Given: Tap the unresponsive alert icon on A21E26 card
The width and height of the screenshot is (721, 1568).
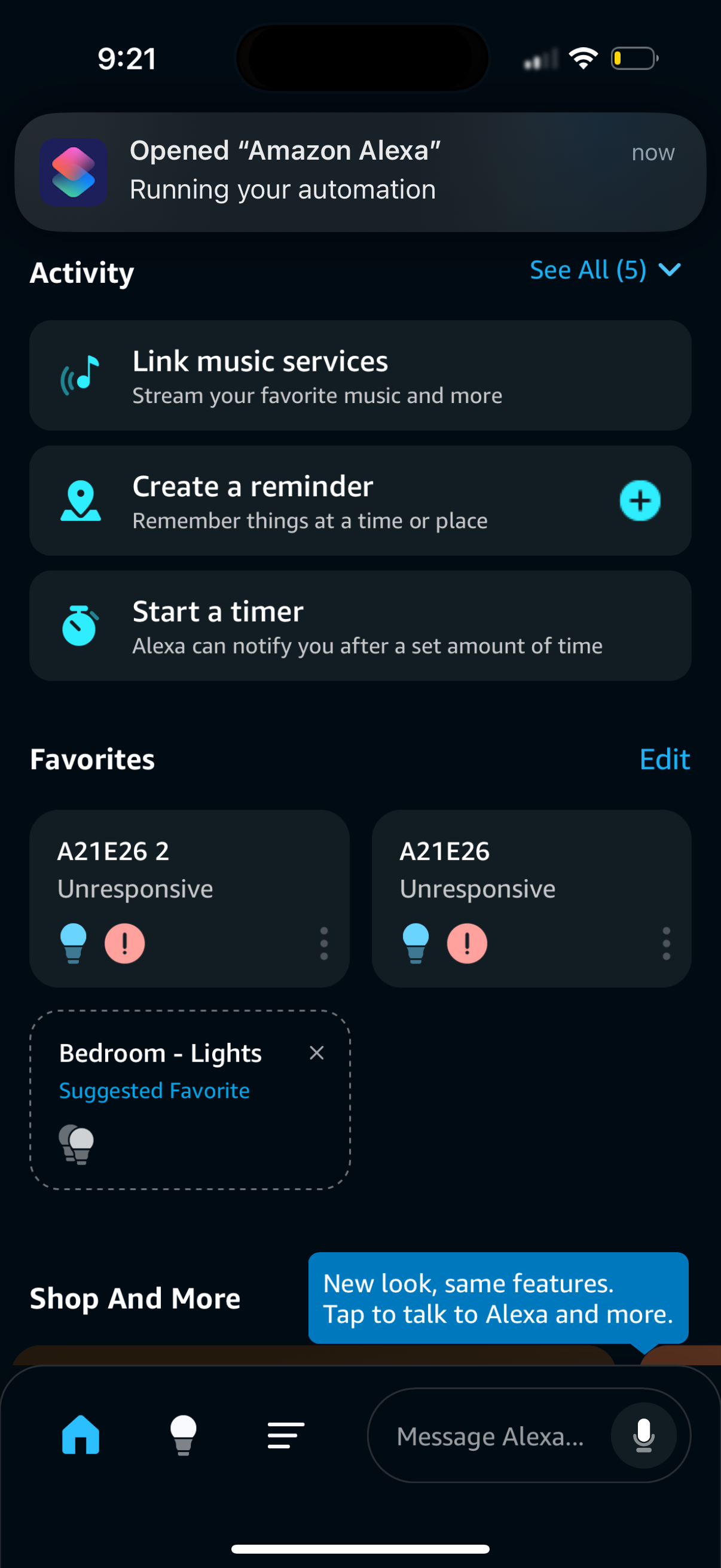Looking at the screenshot, I should [x=467, y=942].
